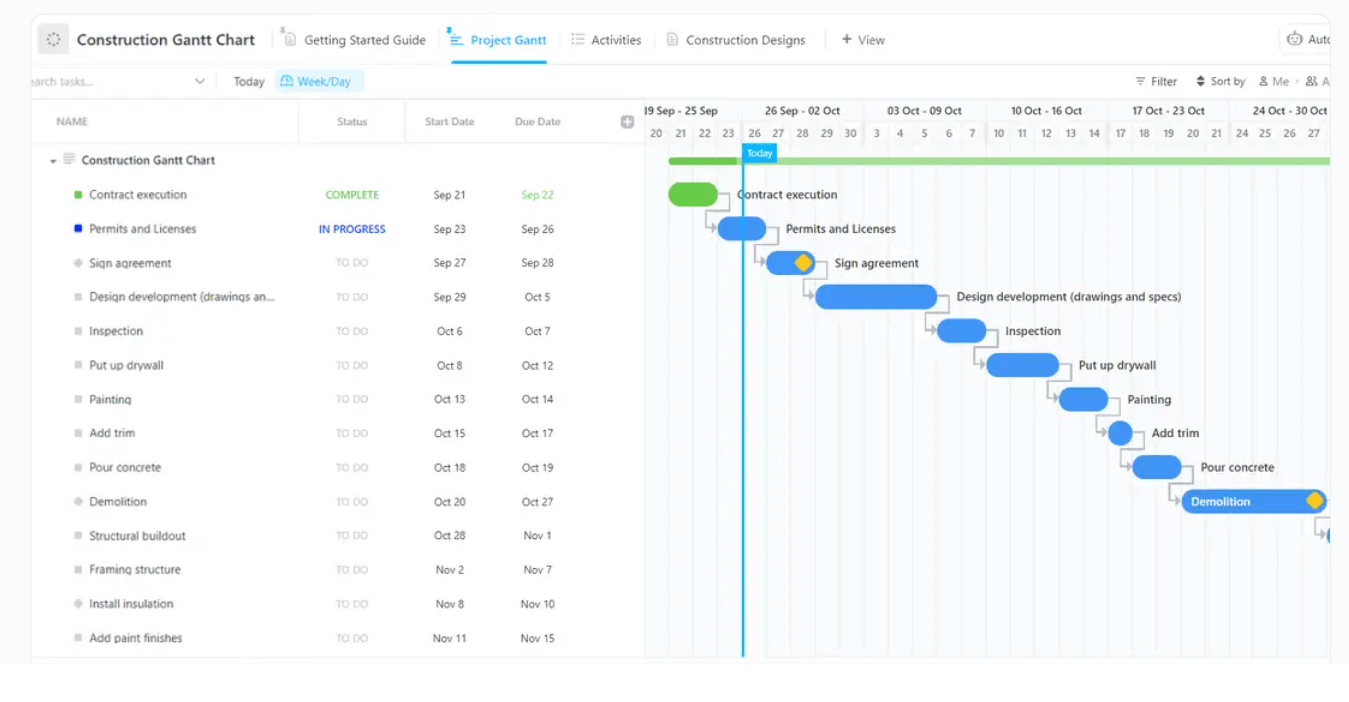The image size is (1349, 702).
Task: Switch to the Activities tab
Action: coord(608,40)
